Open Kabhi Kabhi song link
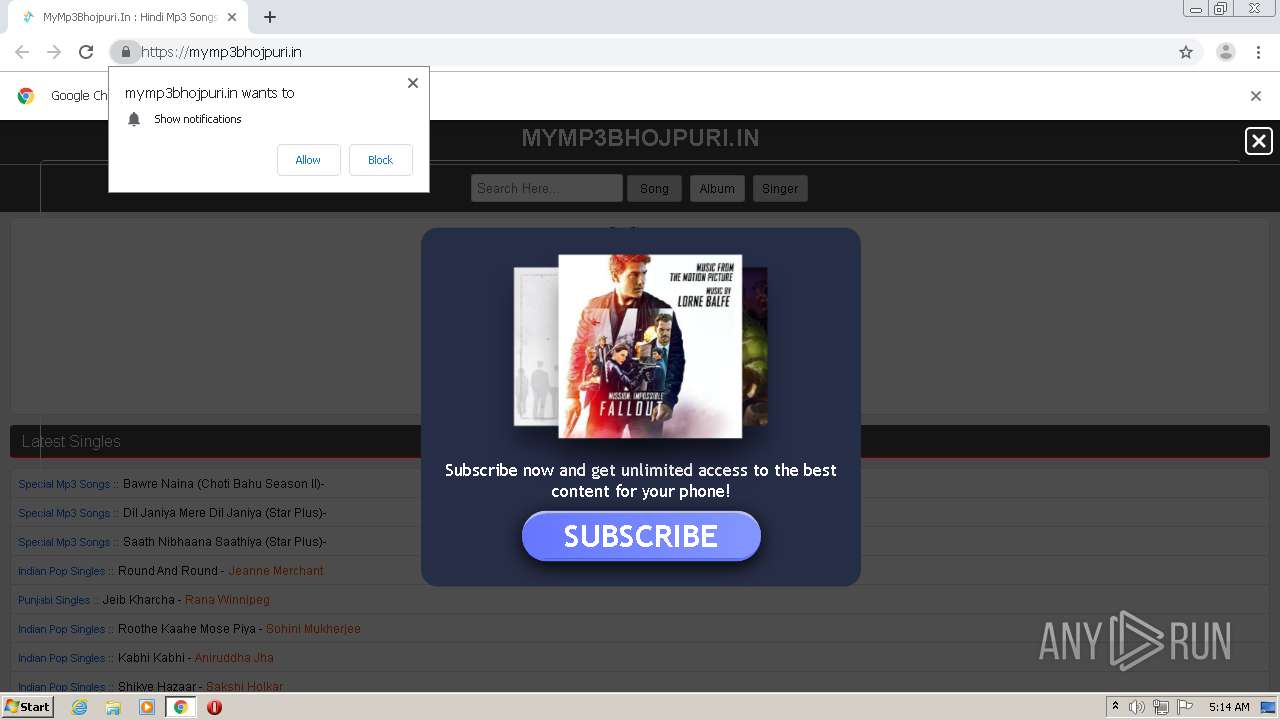The height and width of the screenshot is (720, 1280). pos(151,658)
